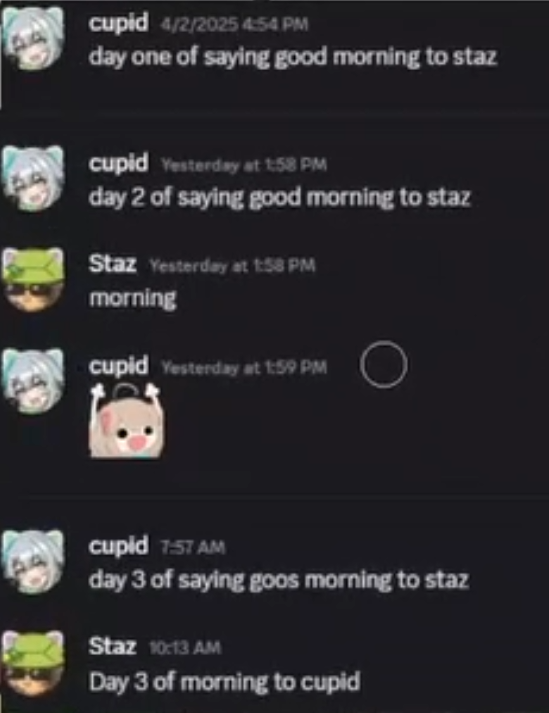
Task: Open cupid's avatar beside the day 3 message
Action: [x=33, y=562]
